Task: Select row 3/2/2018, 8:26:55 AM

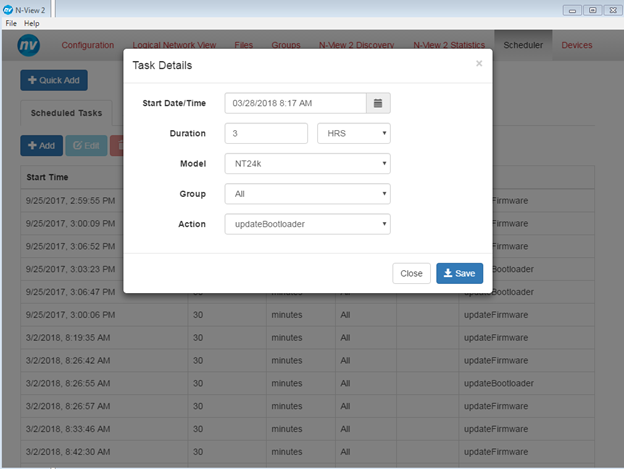Action: (308, 383)
